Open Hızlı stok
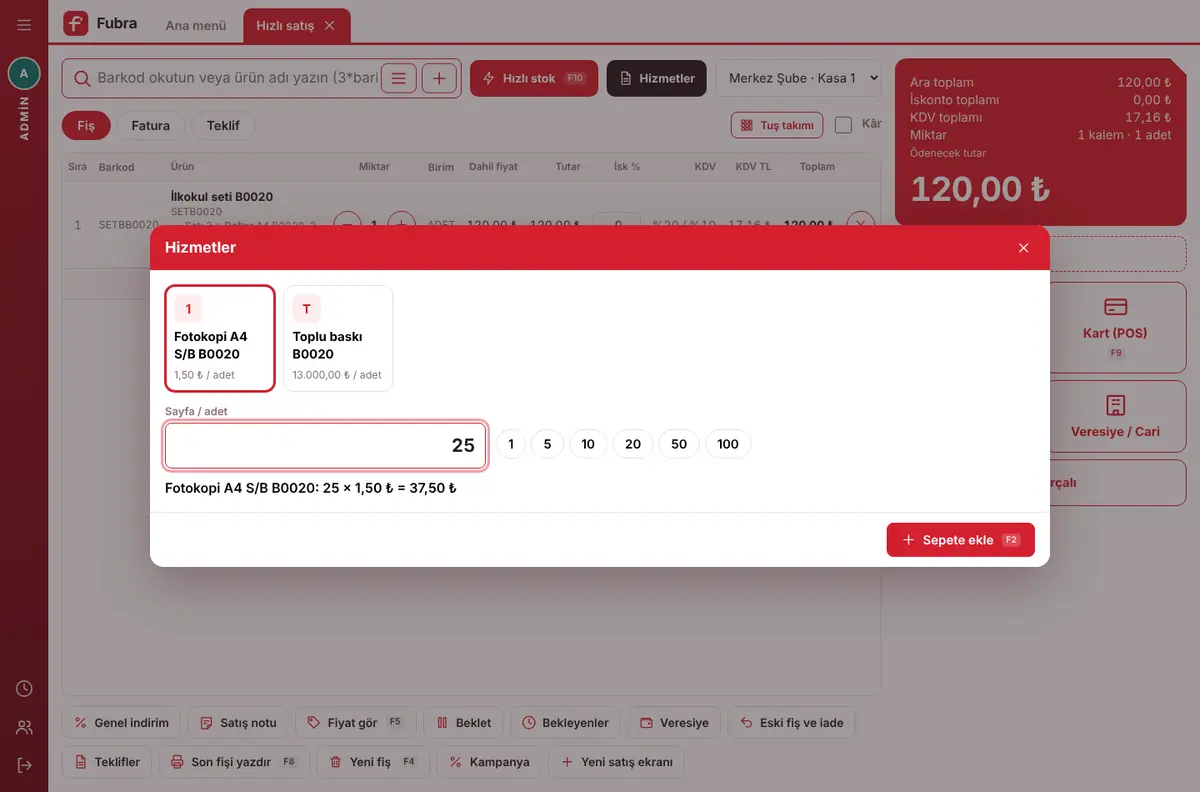This screenshot has width=1200, height=792. (x=534, y=78)
